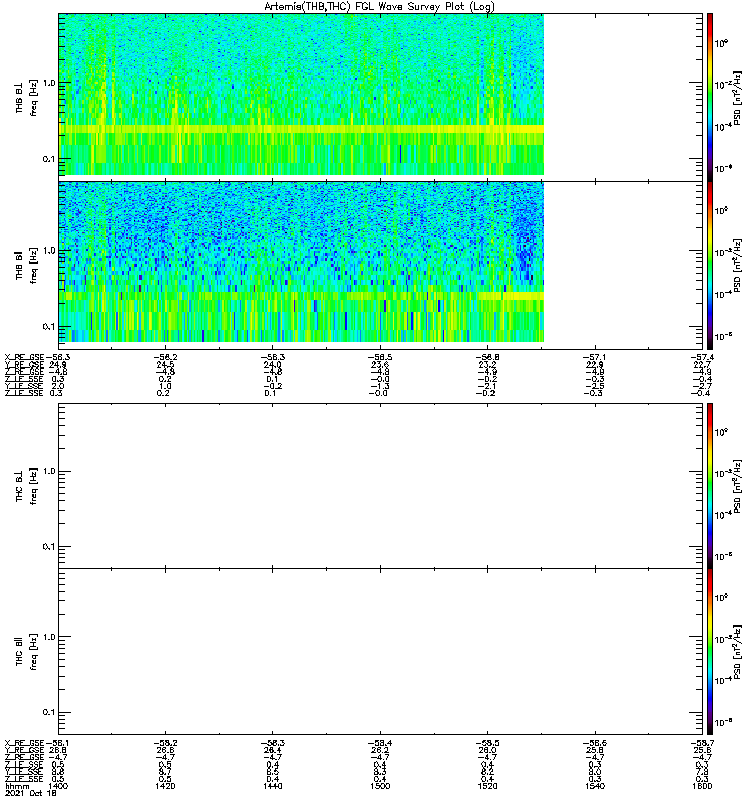Click the 1440 time label
Screen dimensions: 750x800
pos(273,786)
